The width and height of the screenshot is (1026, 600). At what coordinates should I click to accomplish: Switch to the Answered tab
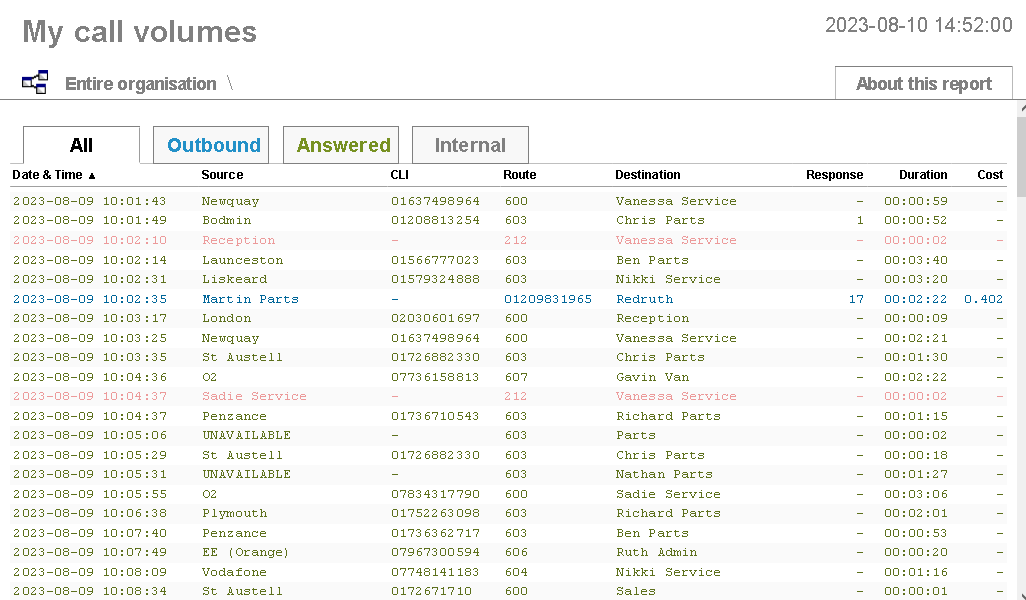(342, 145)
